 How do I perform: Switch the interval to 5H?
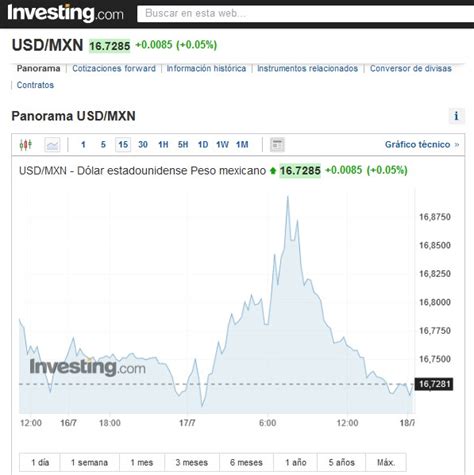click(183, 145)
